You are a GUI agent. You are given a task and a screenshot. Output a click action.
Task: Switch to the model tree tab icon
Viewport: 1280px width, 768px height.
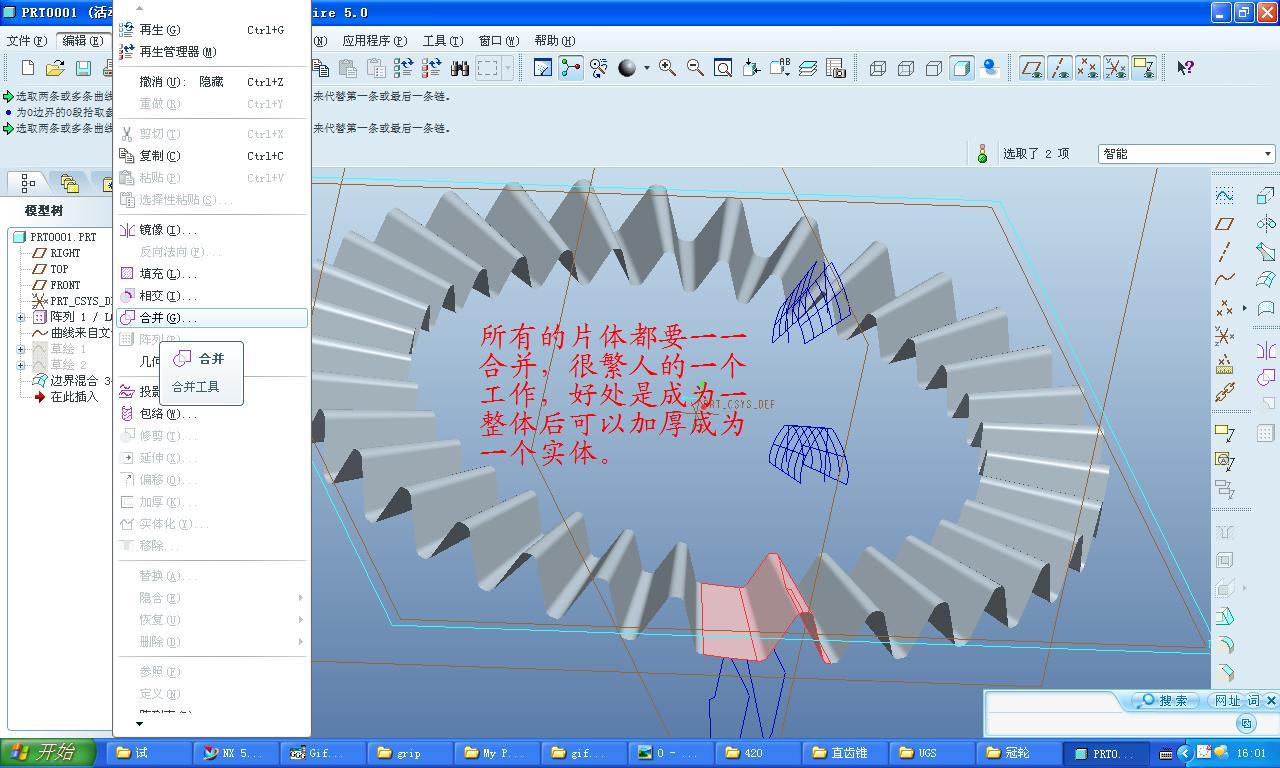(28, 182)
